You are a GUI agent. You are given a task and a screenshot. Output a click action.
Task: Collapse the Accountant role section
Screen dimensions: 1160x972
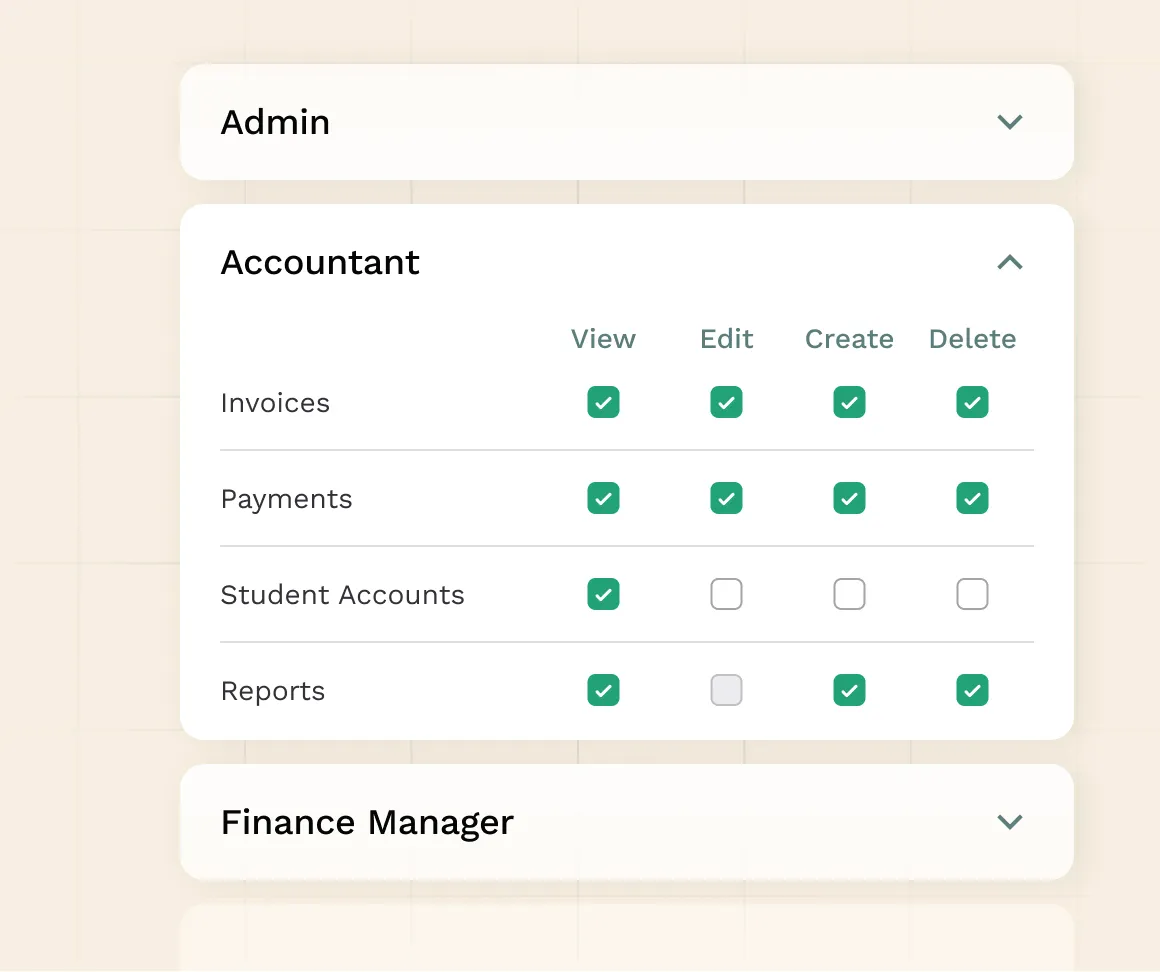pyautogui.click(x=1010, y=262)
